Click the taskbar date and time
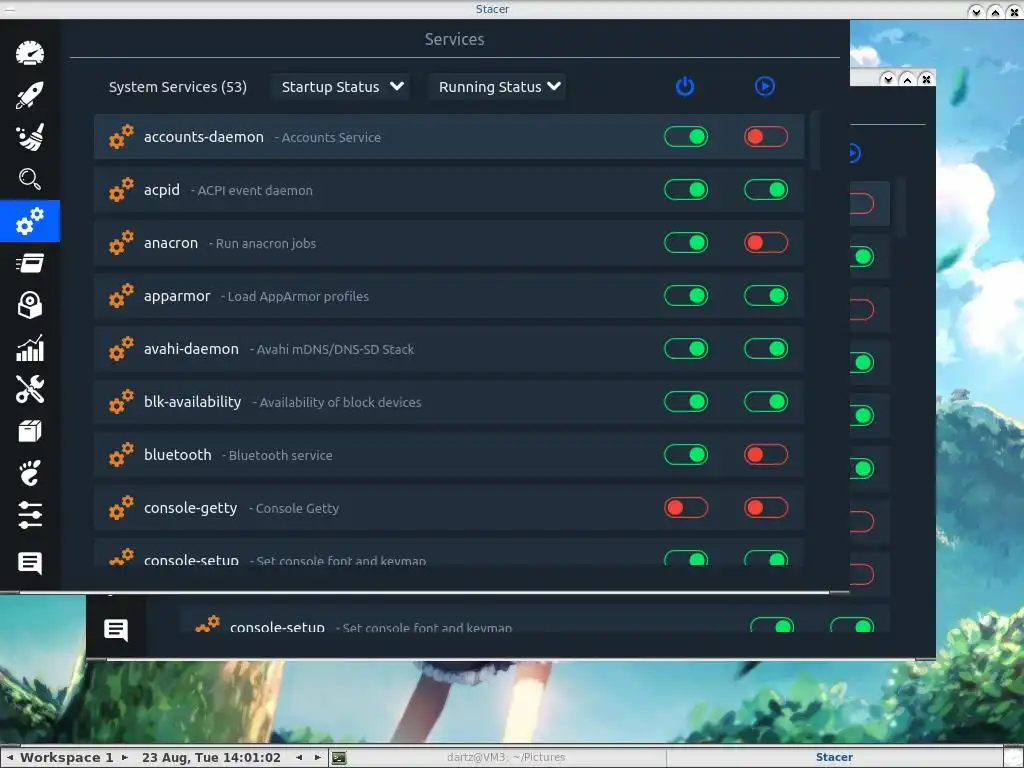The height and width of the screenshot is (768, 1024). click(211, 758)
